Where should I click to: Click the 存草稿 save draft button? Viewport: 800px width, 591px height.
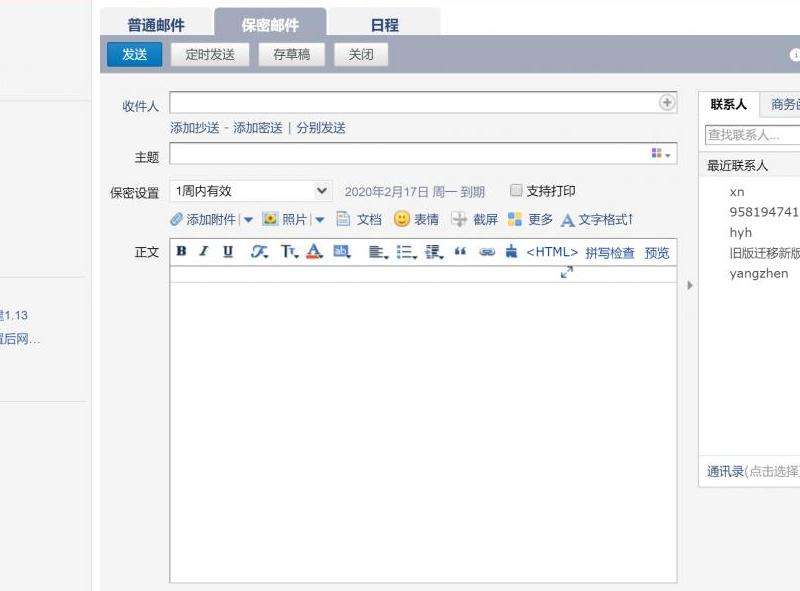291,55
